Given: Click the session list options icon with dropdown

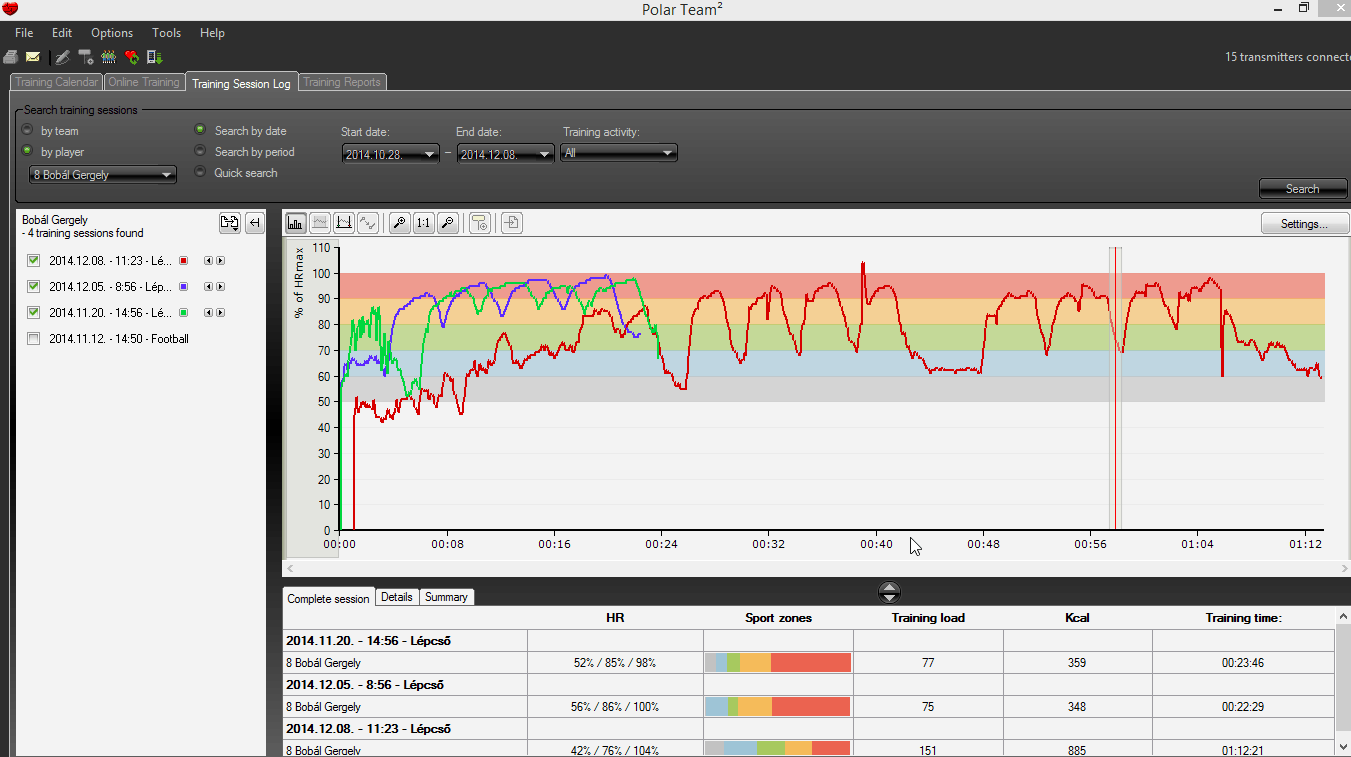Looking at the screenshot, I should (x=230, y=223).
